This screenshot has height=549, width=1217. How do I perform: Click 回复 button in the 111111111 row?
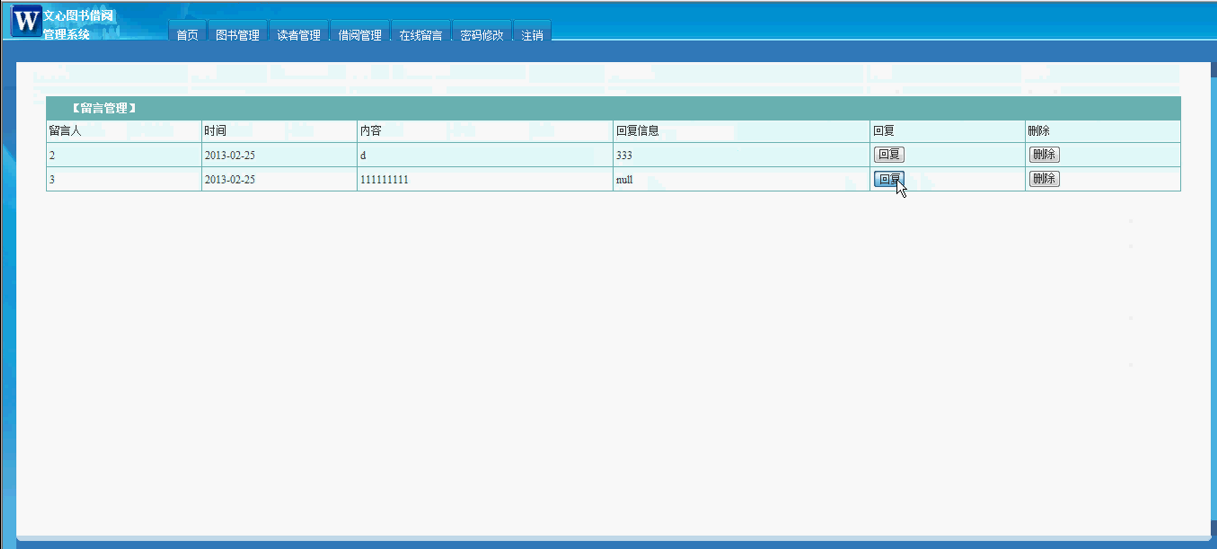pyautogui.click(x=889, y=179)
